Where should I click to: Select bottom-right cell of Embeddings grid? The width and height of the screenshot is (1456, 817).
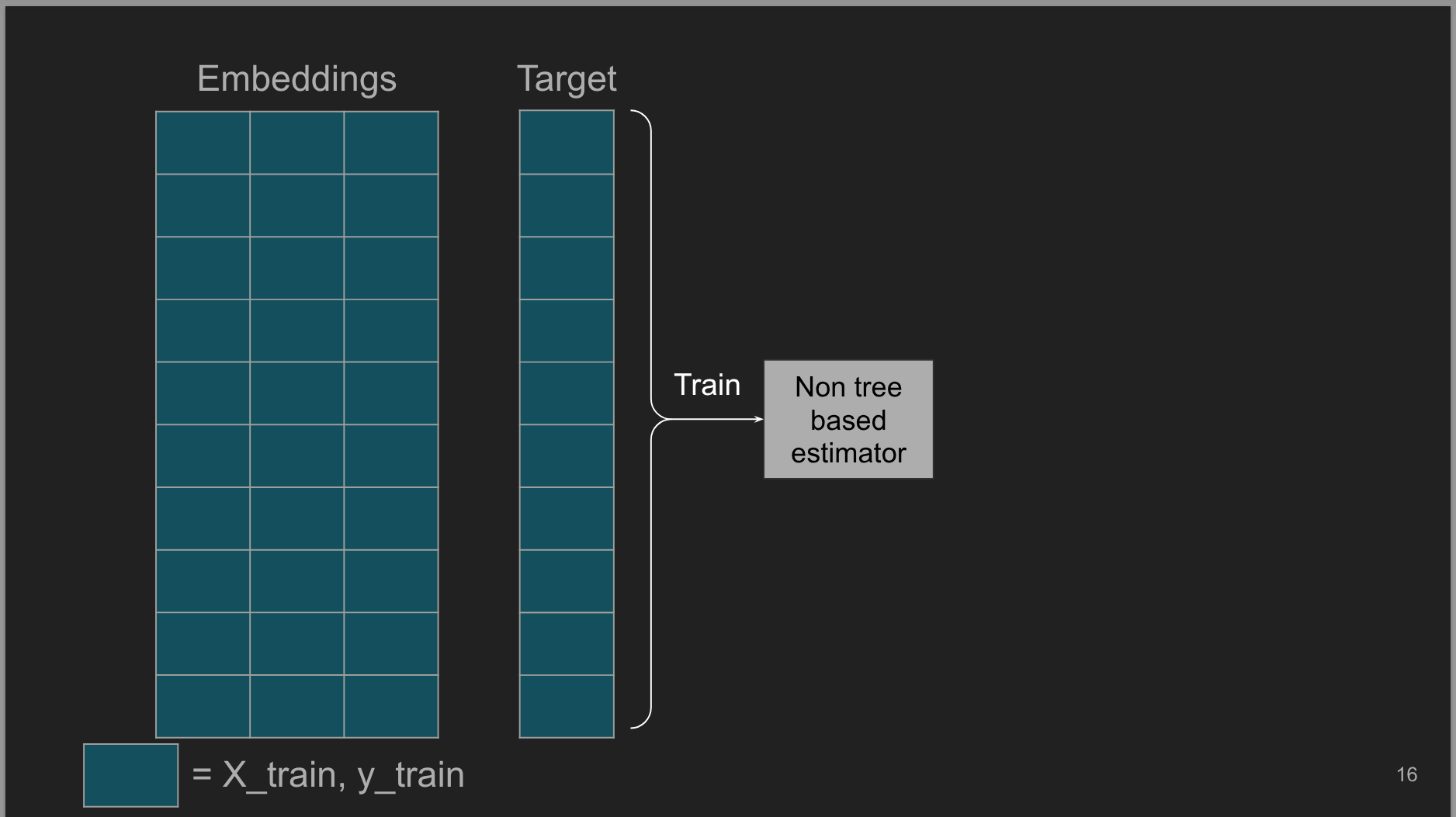coord(391,706)
